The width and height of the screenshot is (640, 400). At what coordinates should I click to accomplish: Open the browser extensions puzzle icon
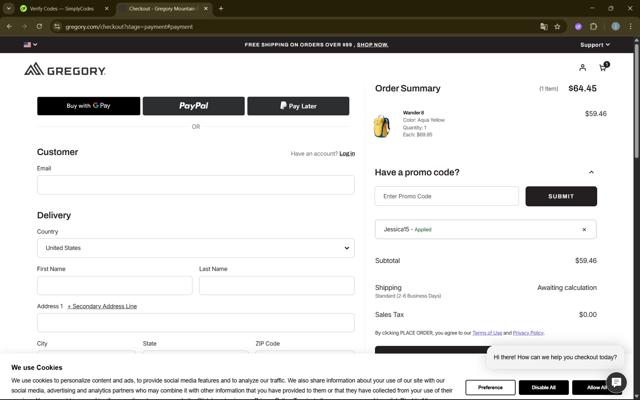tap(593, 27)
